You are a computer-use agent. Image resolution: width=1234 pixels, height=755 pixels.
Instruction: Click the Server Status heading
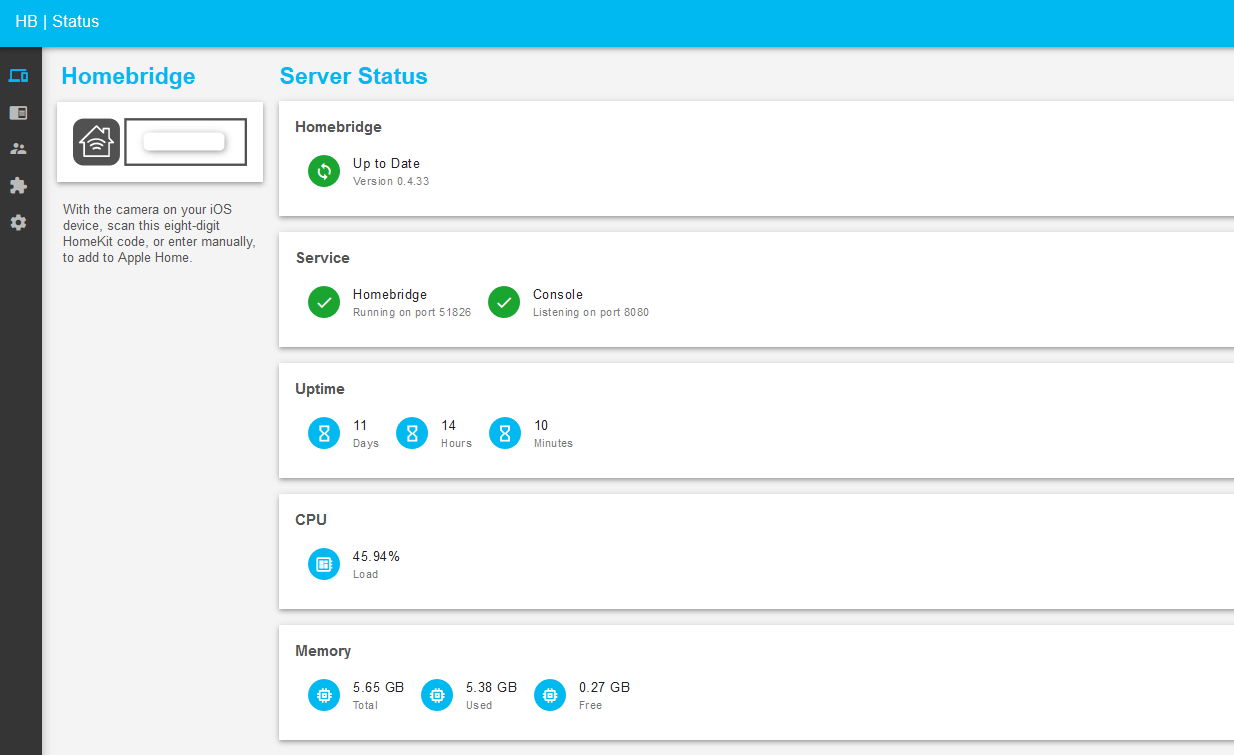point(353,76)
